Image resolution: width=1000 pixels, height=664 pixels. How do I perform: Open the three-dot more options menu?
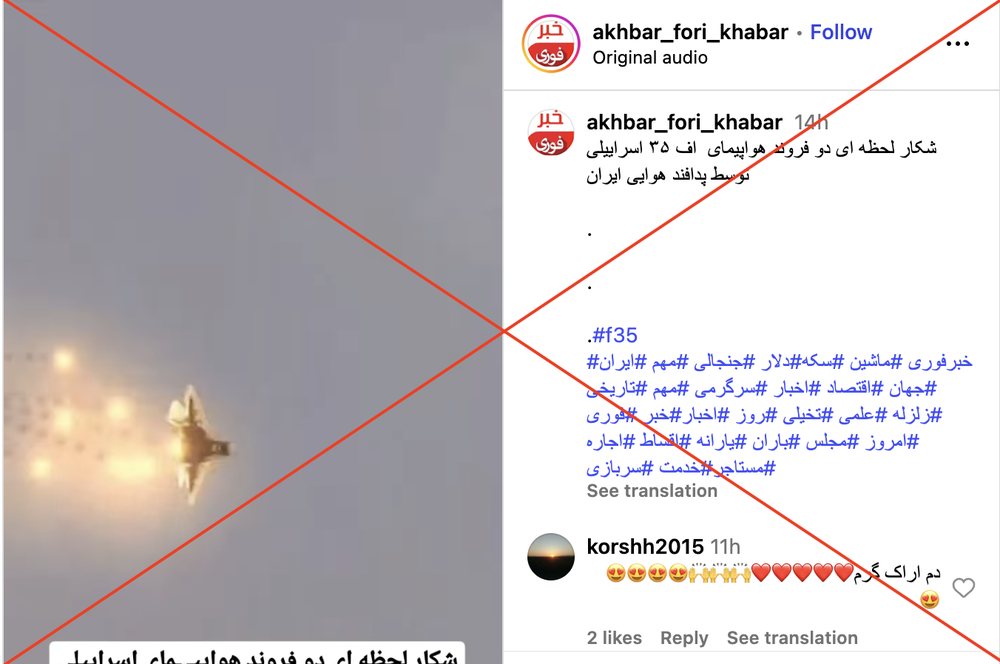pos(957,43)
